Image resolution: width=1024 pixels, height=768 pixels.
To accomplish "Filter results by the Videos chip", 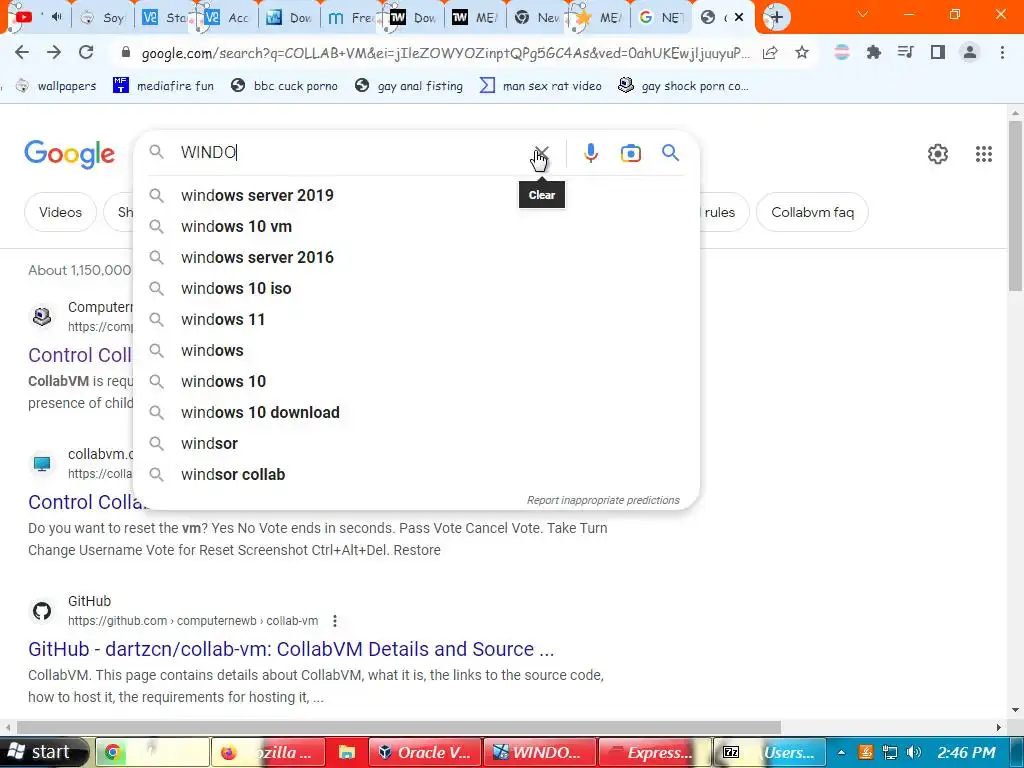I will [60, 212].
